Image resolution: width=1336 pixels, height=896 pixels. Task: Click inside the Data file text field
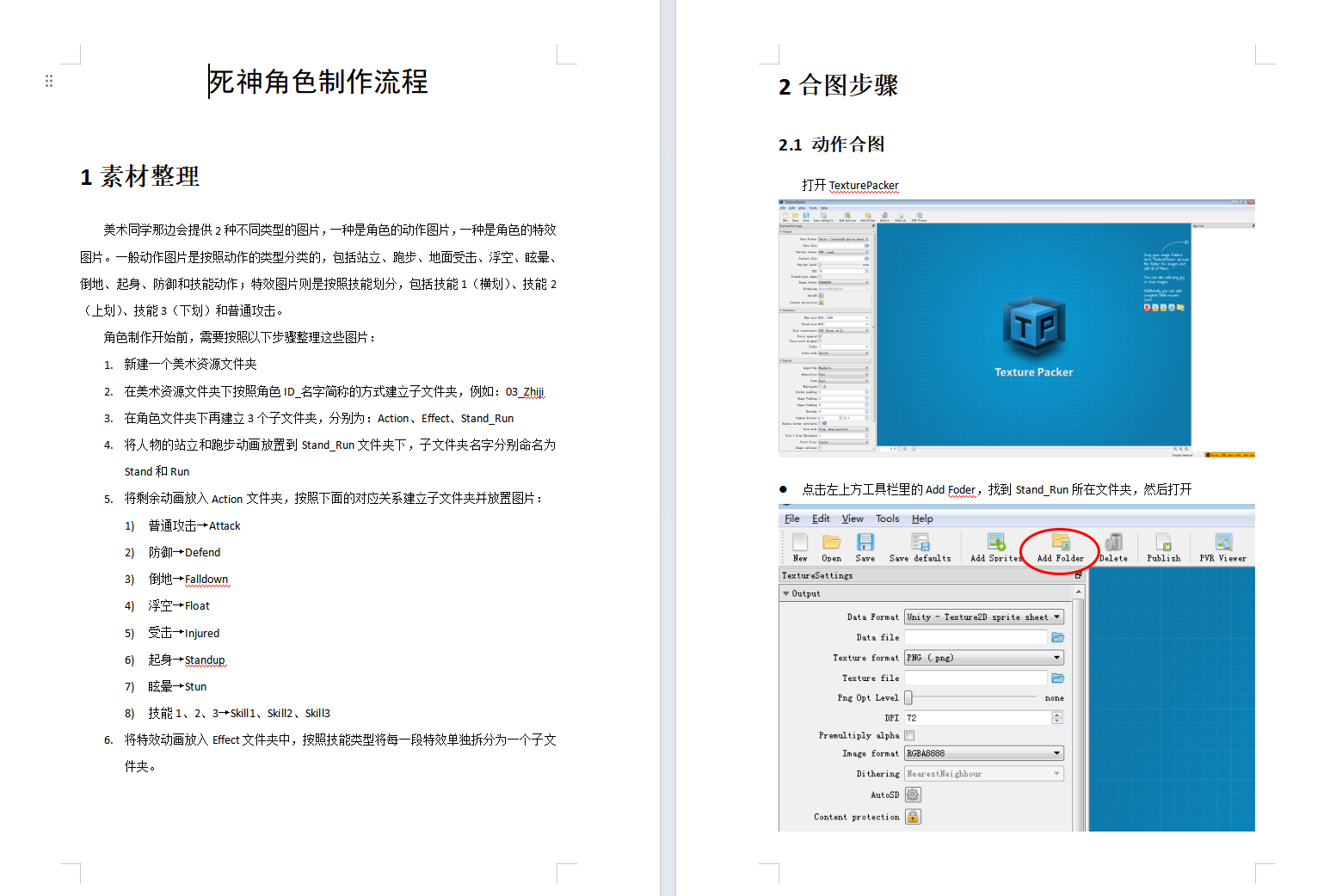[976, 637]
